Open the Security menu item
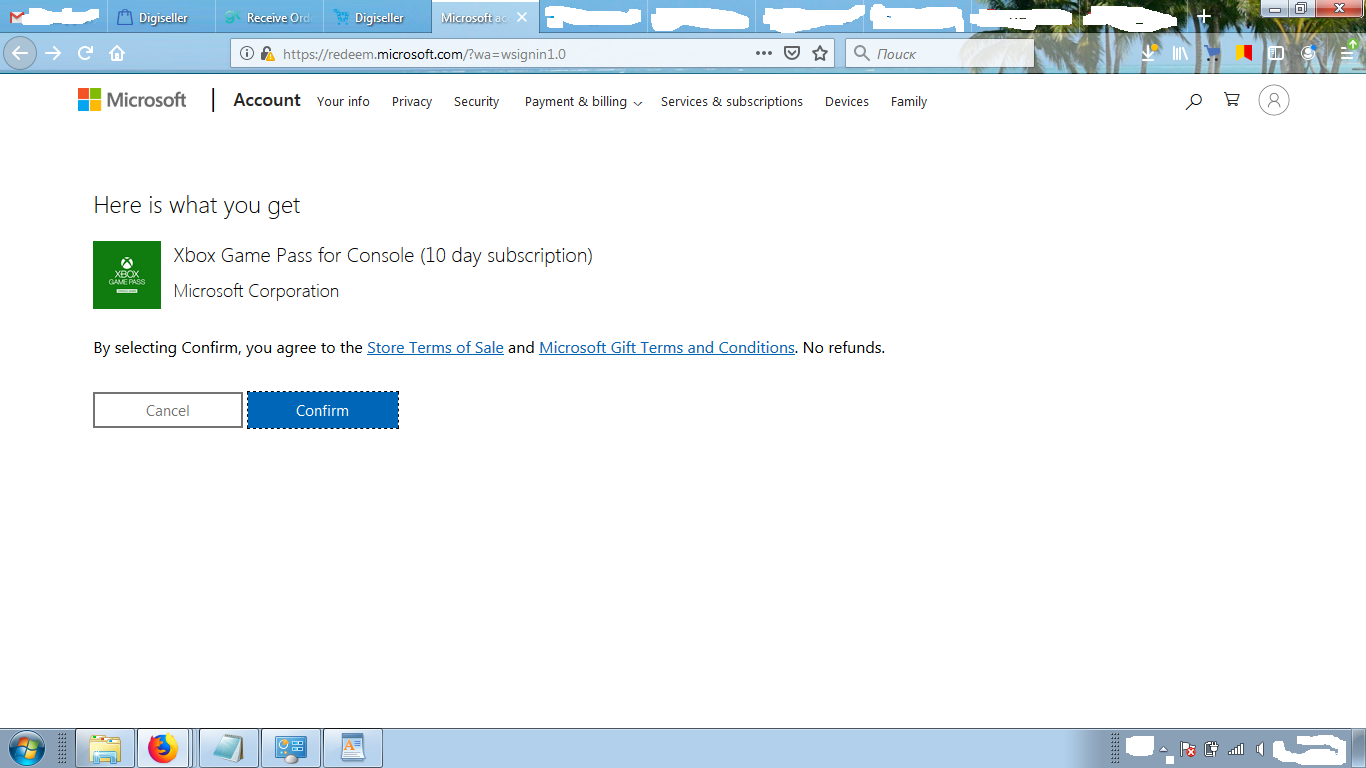 476,102
